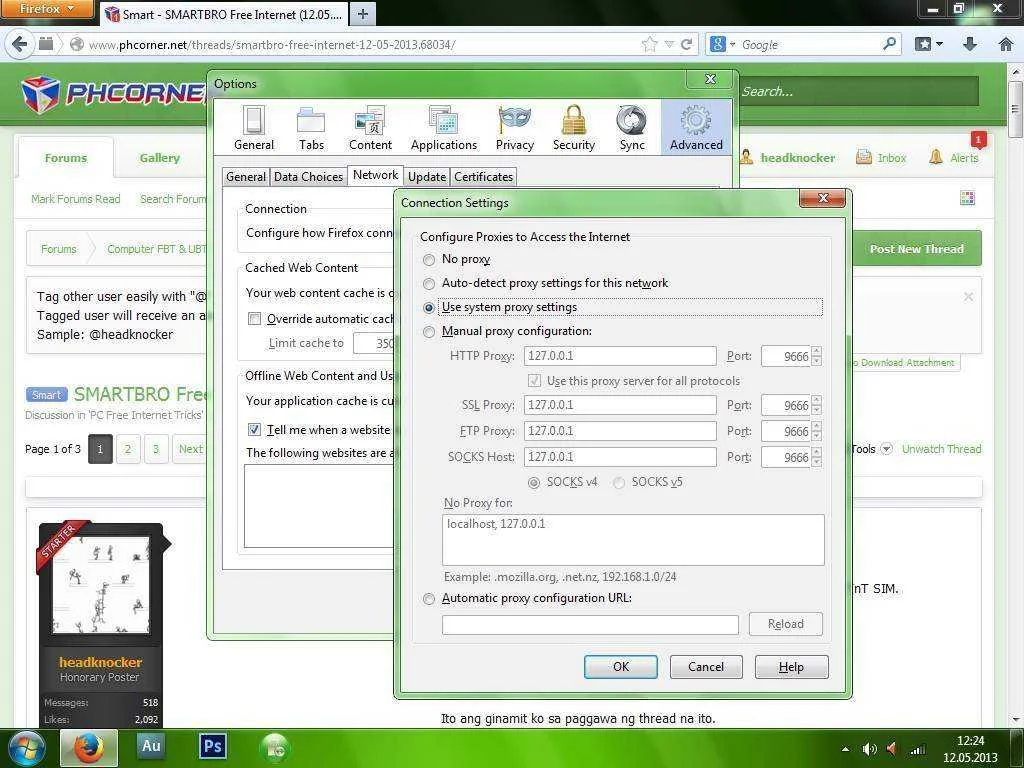Open Photoshop from the taskbar
This screenshot has width=1024, height=768.
[213, 746]
